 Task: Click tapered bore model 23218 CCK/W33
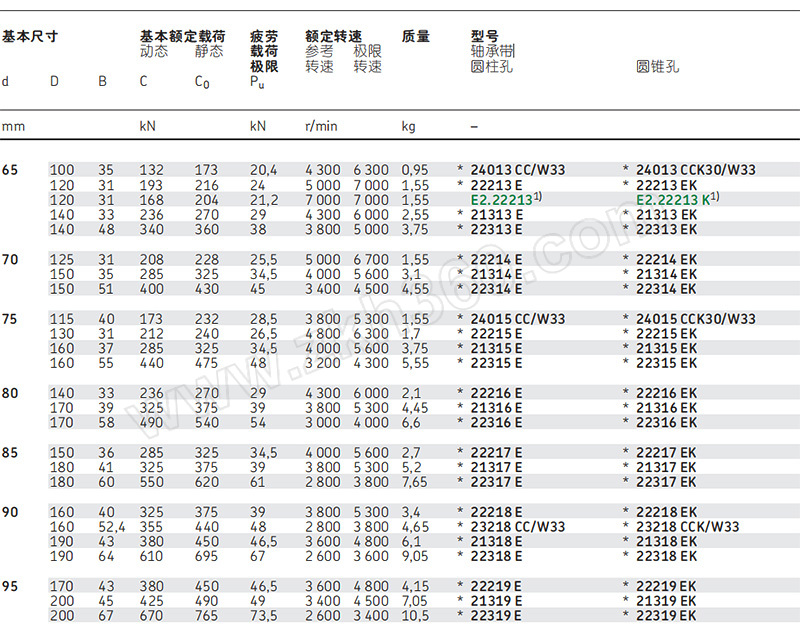[x=688, y=527]
